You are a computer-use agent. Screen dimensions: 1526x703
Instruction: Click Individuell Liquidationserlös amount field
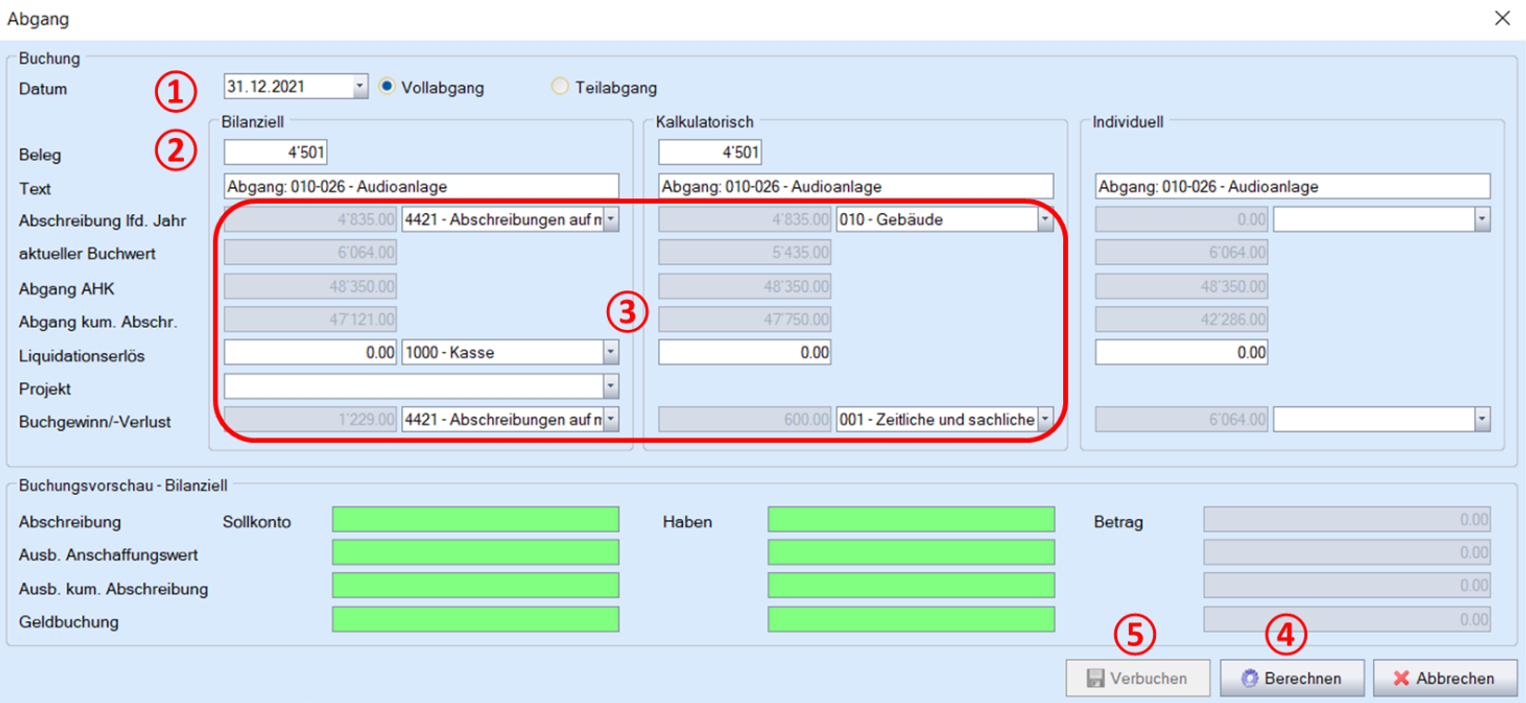(x=1182, y=352)
